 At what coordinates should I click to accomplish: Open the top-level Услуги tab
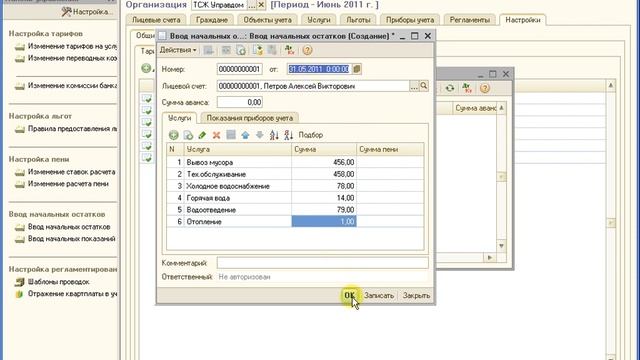(319, 20)
